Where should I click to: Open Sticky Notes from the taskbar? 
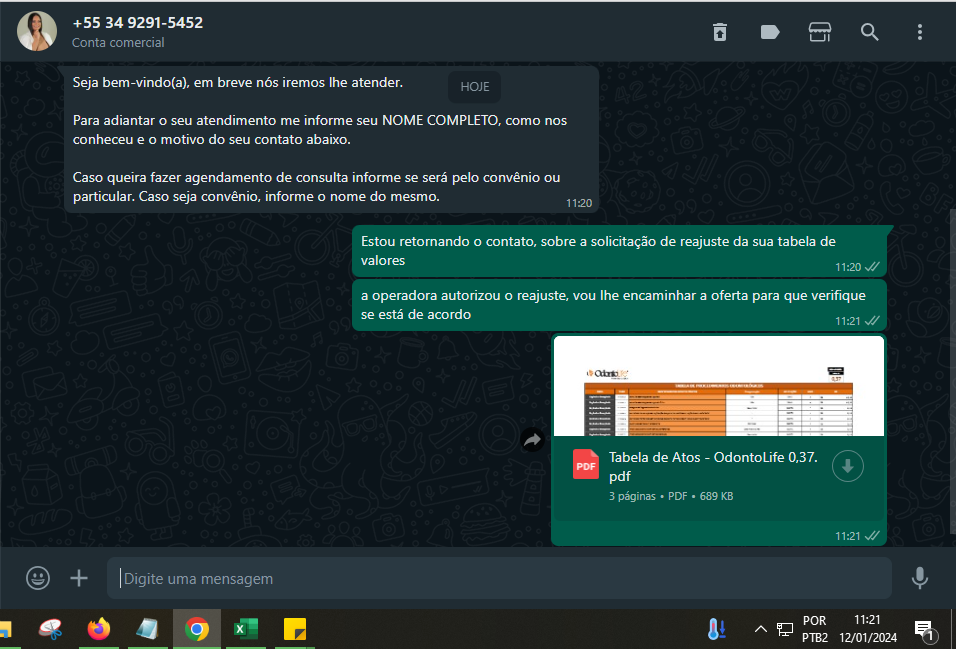point(295,629)
